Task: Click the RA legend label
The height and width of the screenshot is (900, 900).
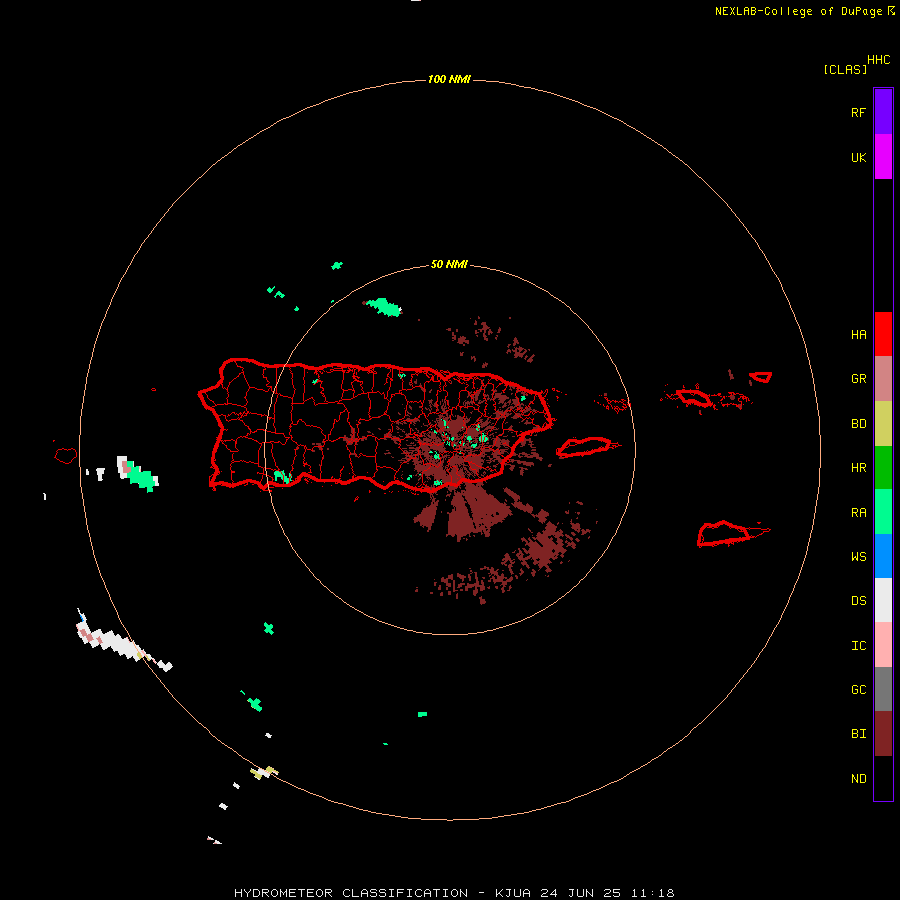Action: coord(858,513)
